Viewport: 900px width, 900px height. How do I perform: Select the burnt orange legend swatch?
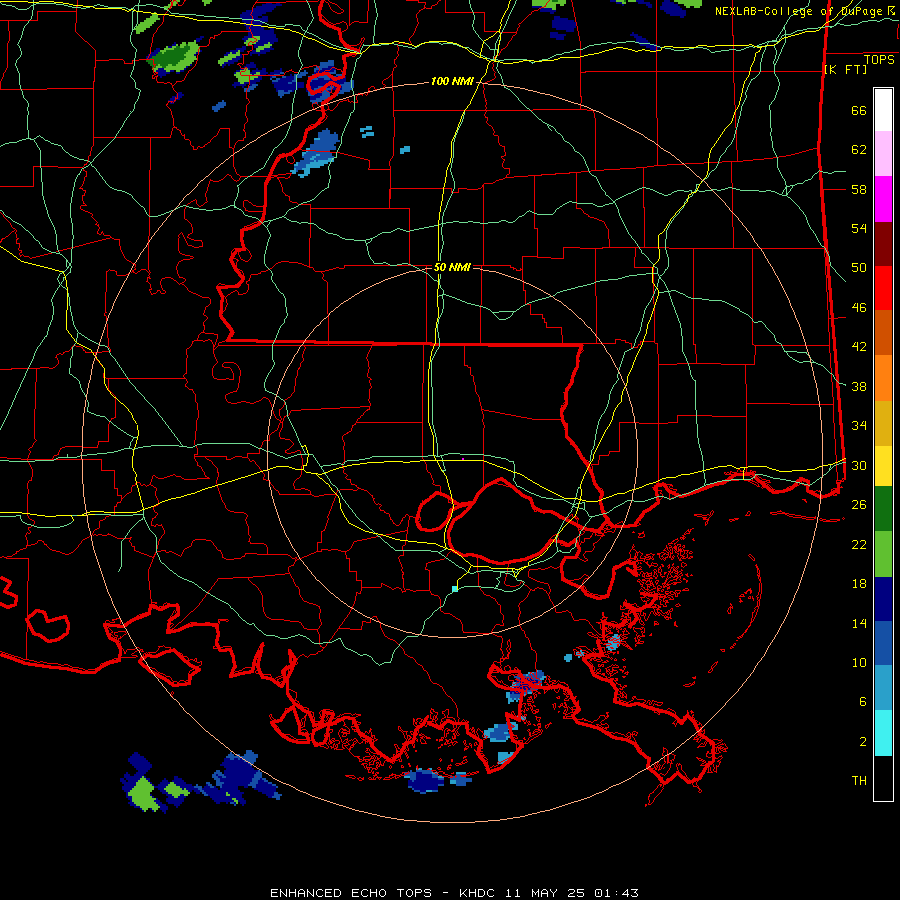[x=883, y=333]
